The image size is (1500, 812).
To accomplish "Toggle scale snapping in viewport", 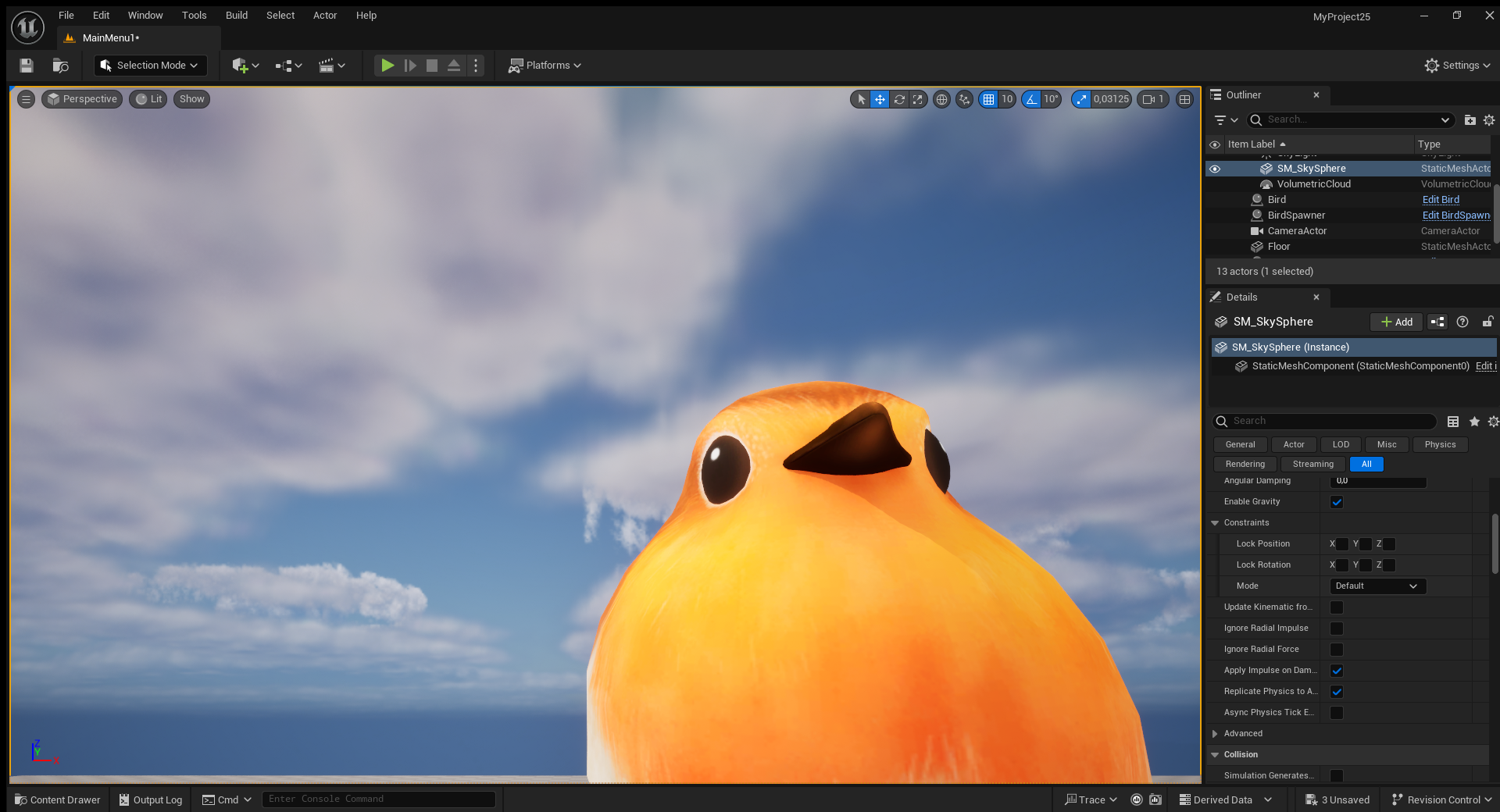I will pos(1081,99).
